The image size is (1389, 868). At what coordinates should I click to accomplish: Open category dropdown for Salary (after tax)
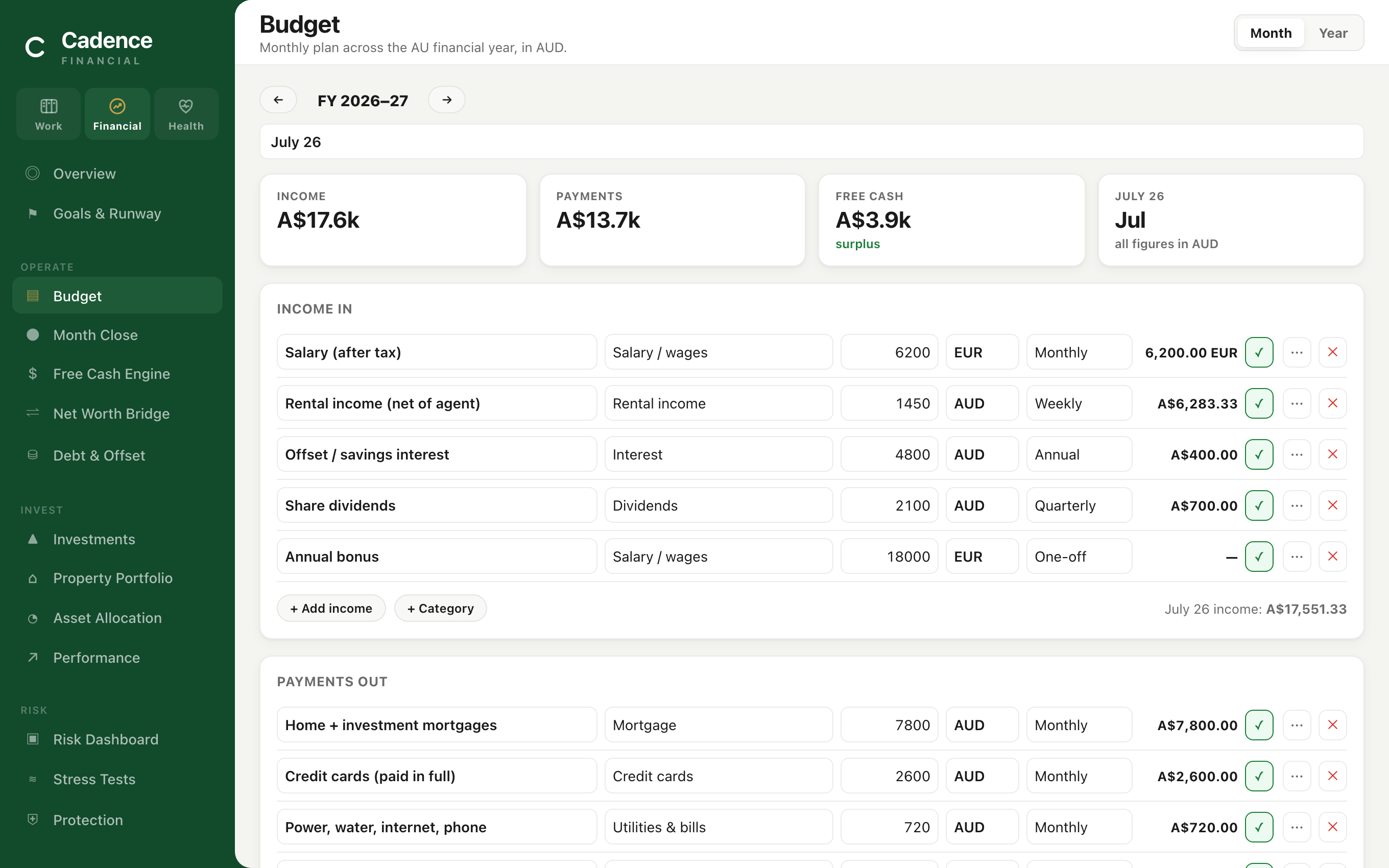[719, 352]
